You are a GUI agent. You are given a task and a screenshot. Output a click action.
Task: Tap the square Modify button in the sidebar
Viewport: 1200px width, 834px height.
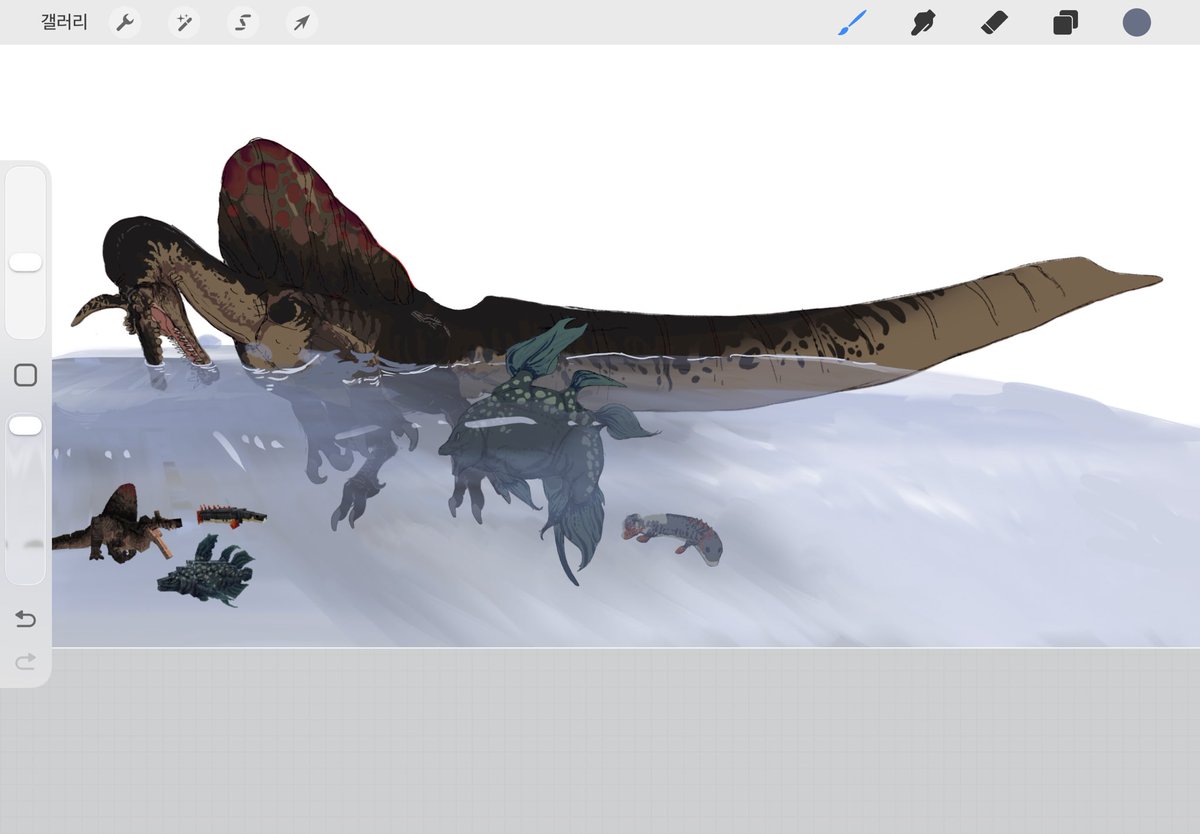[25, 375]
